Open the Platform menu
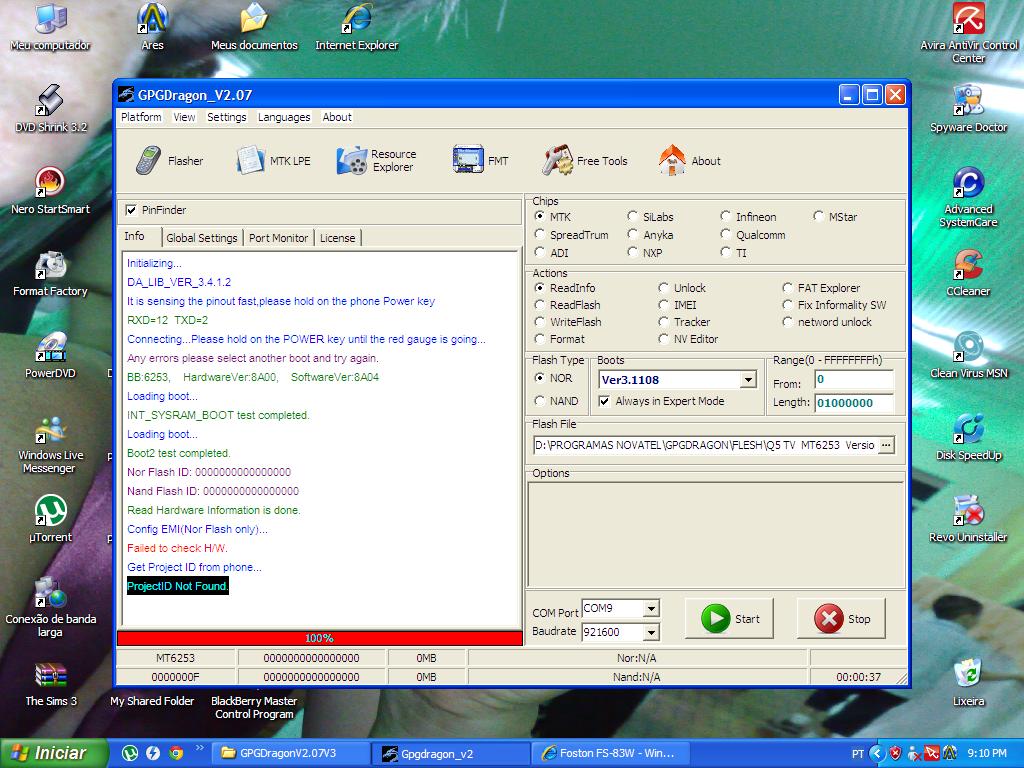 coord(141,117)
